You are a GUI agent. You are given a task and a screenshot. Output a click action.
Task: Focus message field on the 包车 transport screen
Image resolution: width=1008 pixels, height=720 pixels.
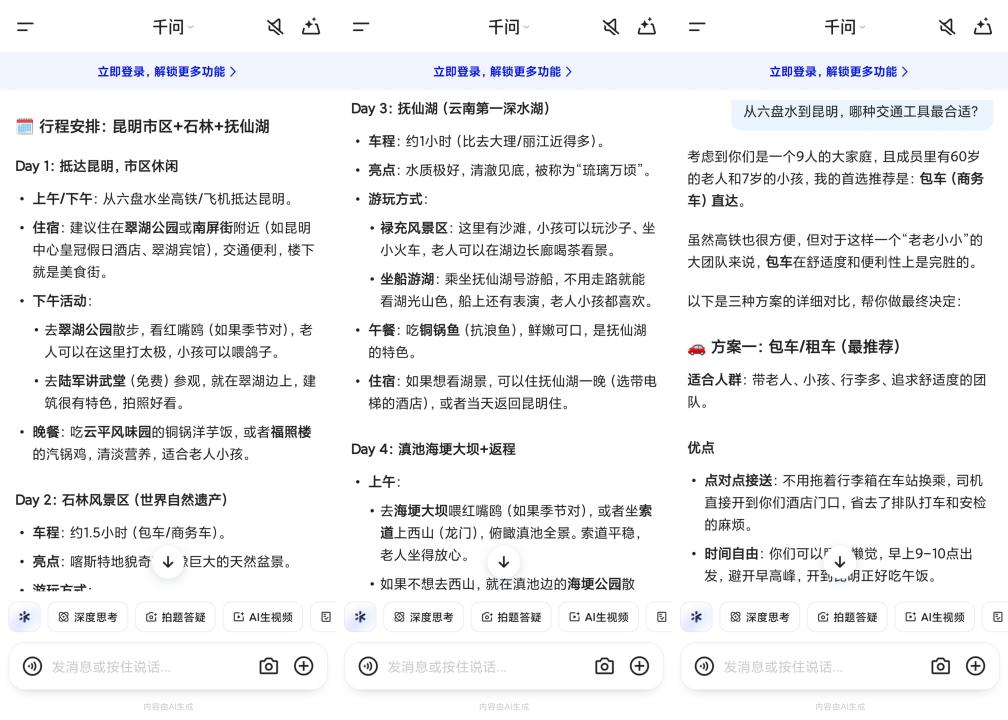tap(823, 667)
